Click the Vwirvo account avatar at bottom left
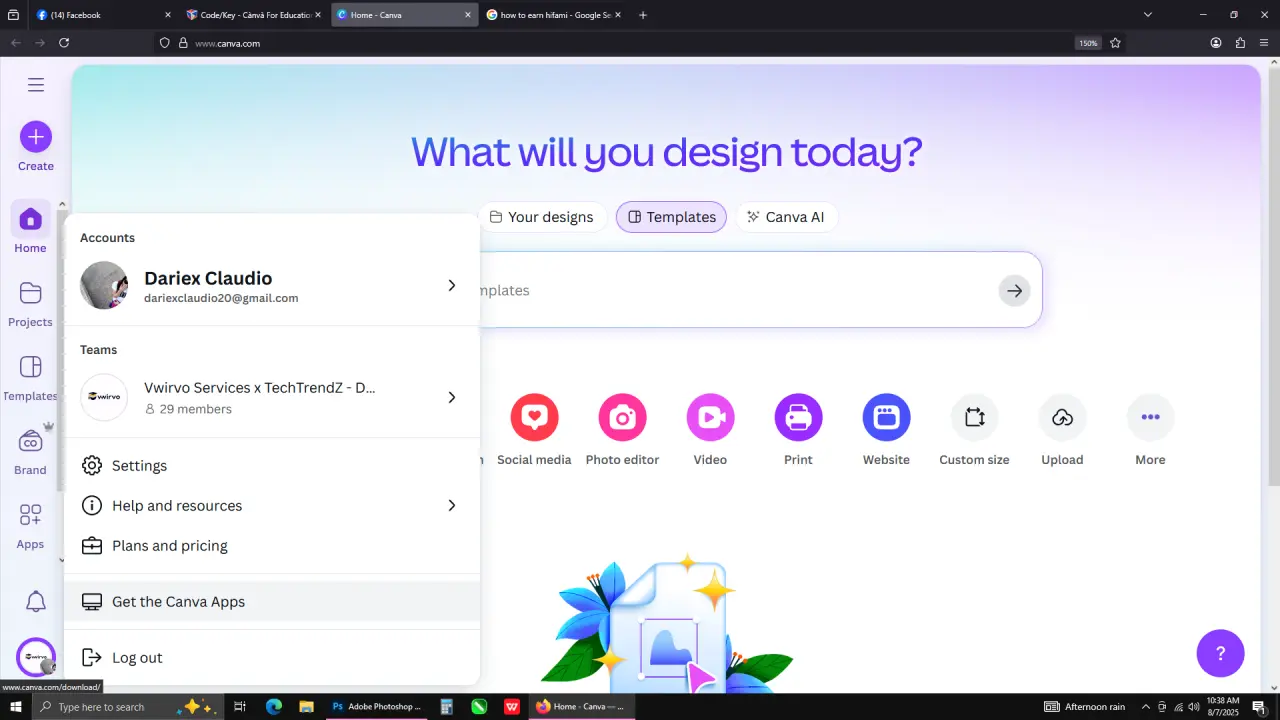The height and width of the screenshot is (720, 1280). click(x=36, y=657)
